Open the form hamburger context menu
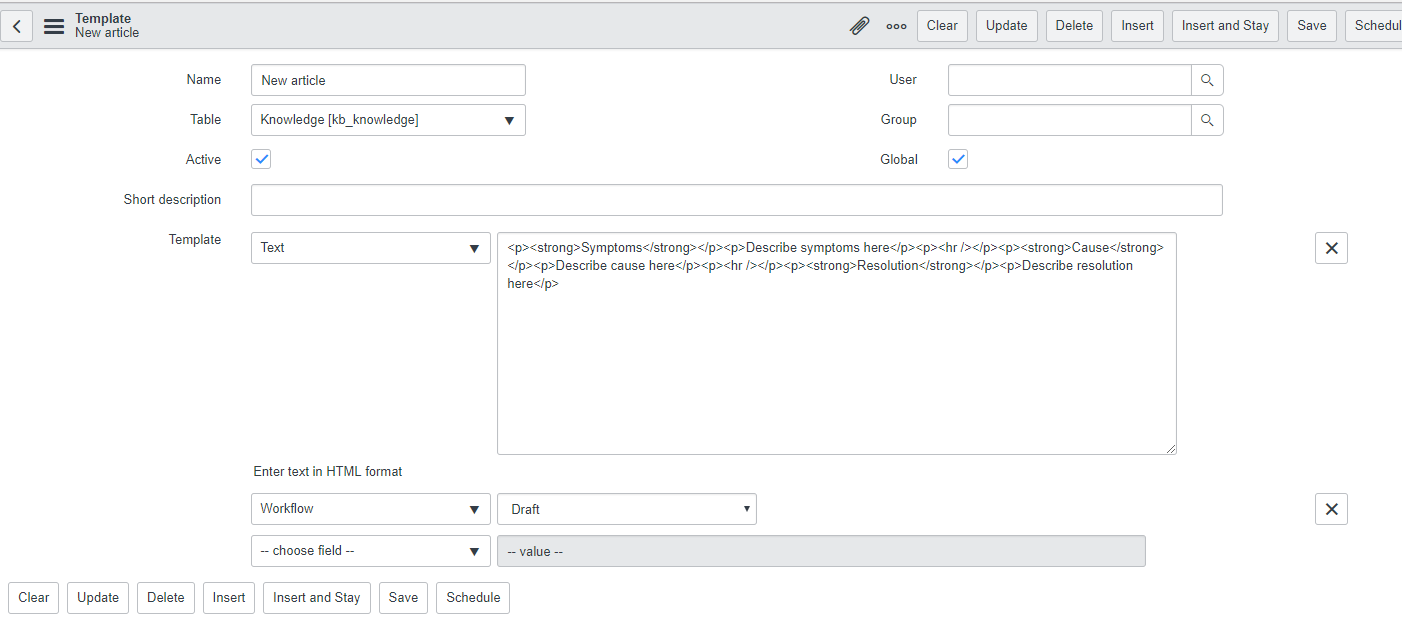Image resolution: width=1402 pixels, height=633 pixels. 53,26
